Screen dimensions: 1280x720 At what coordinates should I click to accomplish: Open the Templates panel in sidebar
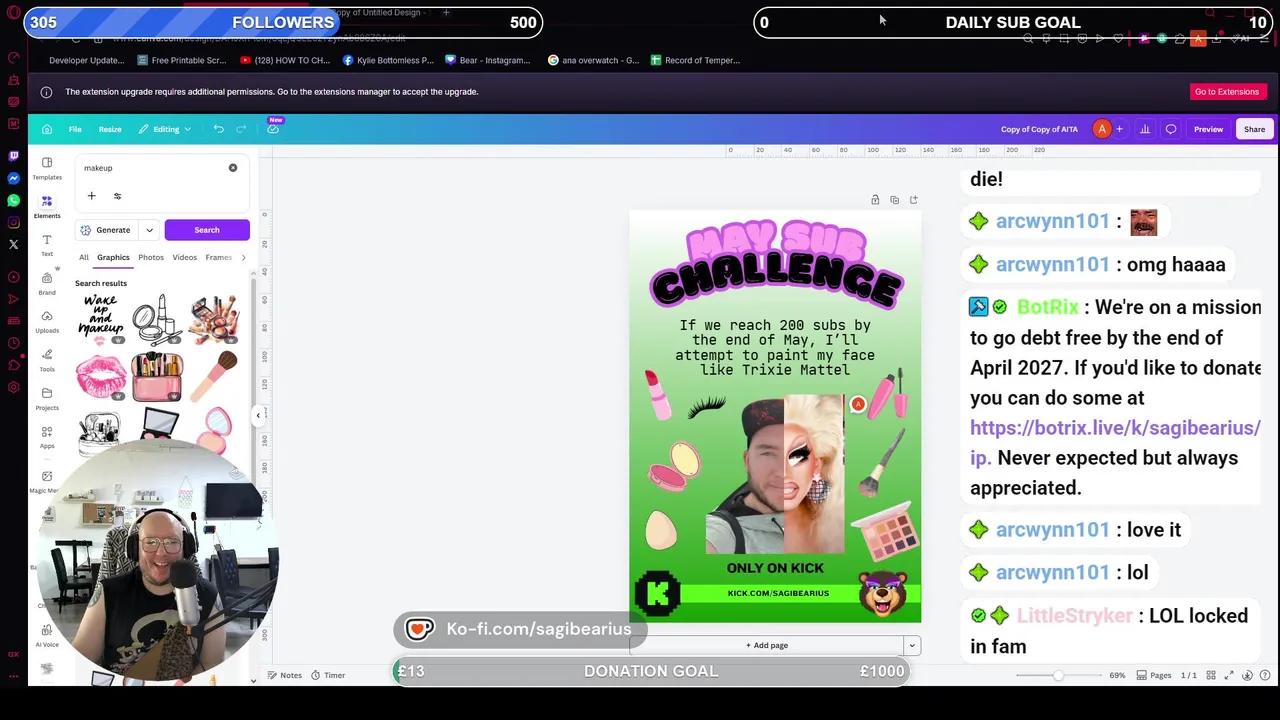[47, 168]
